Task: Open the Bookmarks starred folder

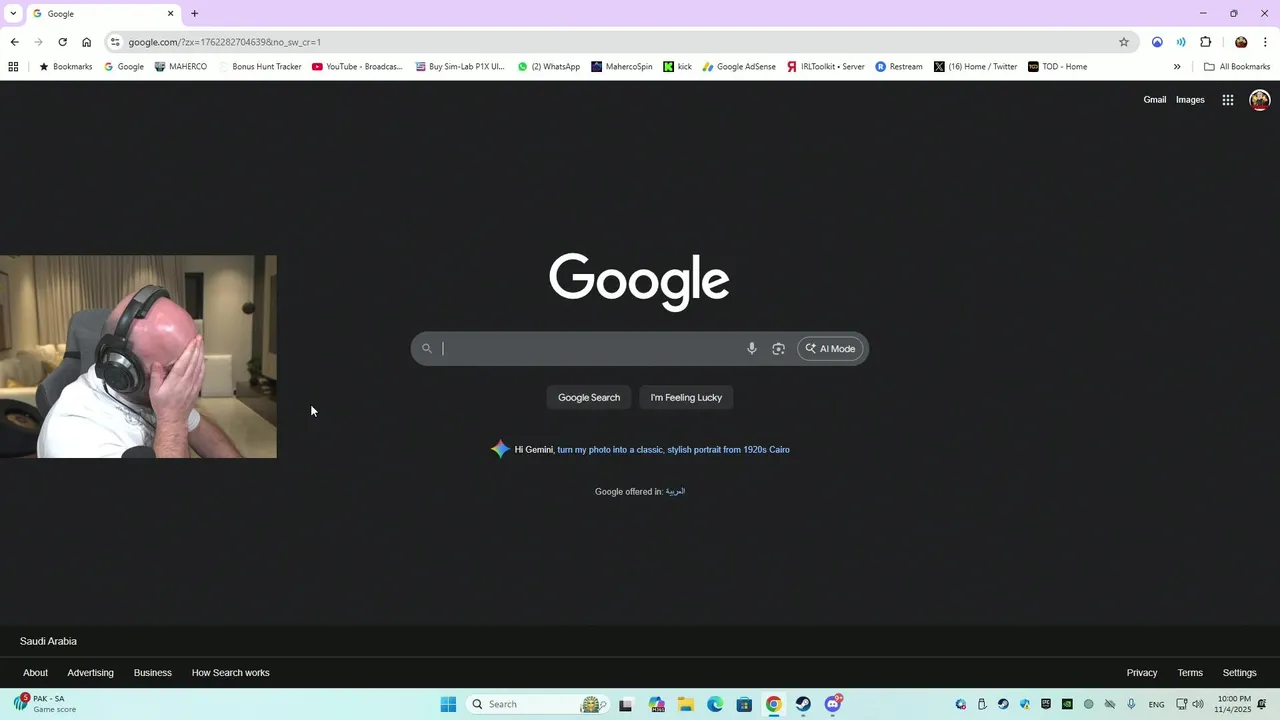Action: [66, 67]
